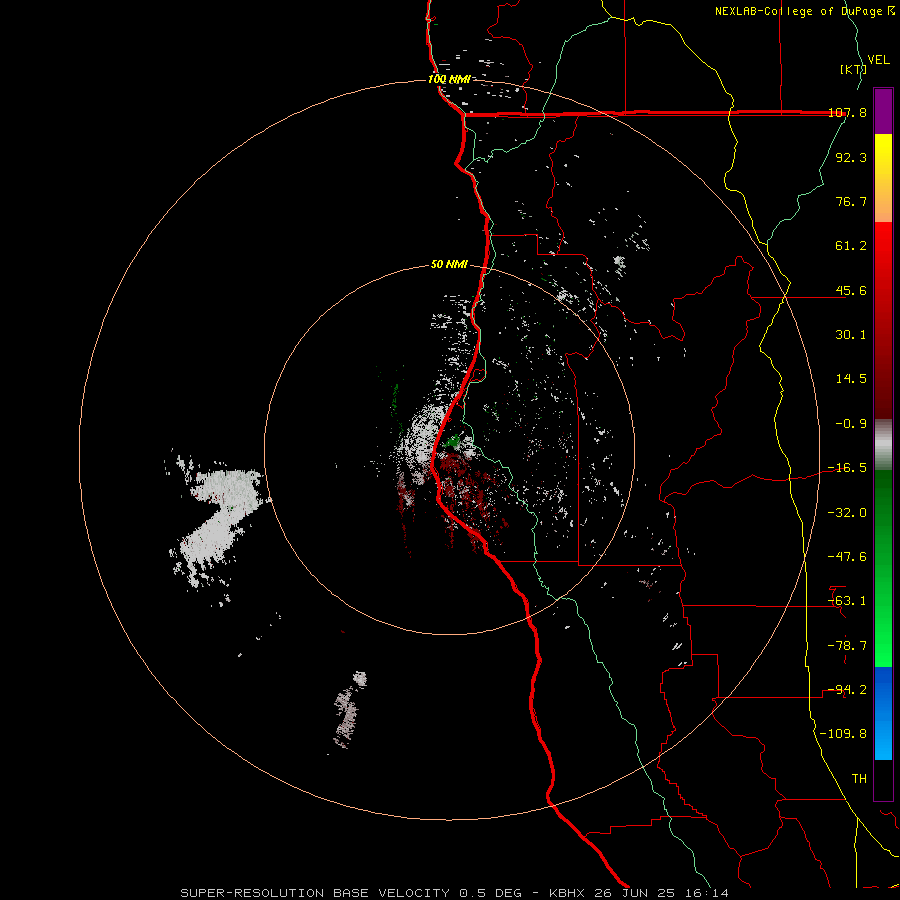The width and height of the screenshot is (900, 900).
Task: Select the 76.7 scale value
Action: (851, 201)
